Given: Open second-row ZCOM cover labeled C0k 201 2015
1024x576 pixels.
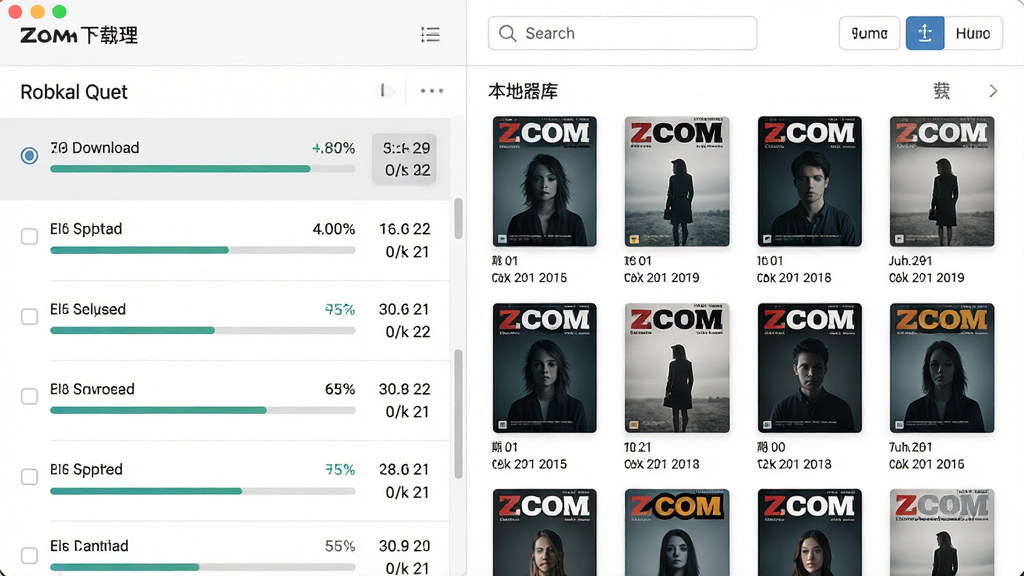Looking at the screenshot, I should (545, 368).
